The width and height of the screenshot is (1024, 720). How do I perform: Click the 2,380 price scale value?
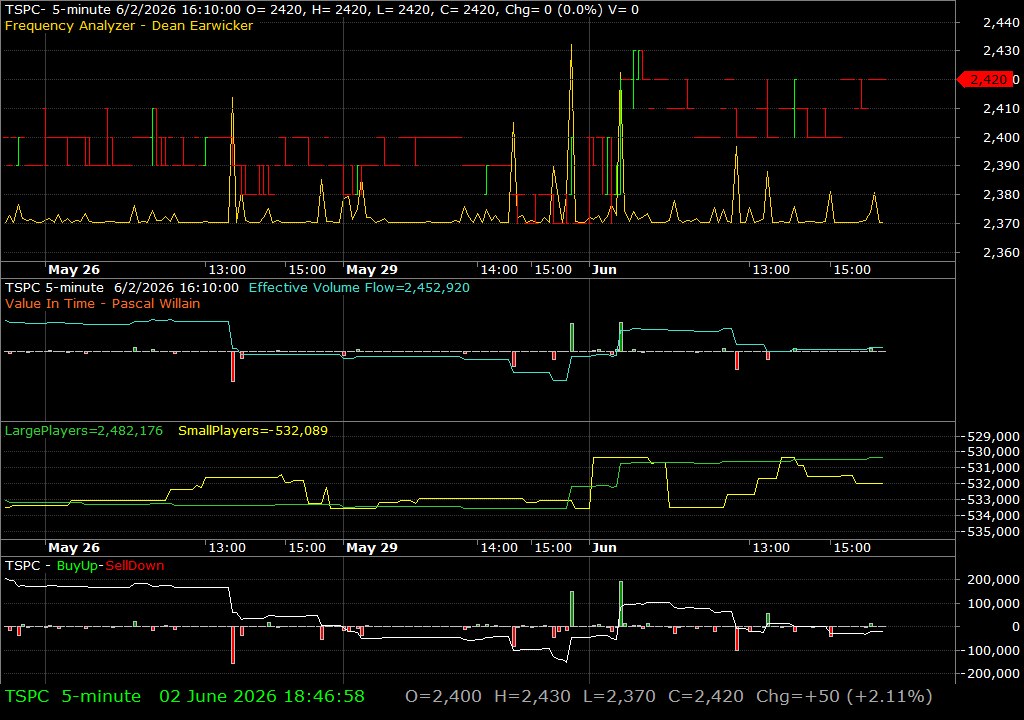tap(1001, 195)
